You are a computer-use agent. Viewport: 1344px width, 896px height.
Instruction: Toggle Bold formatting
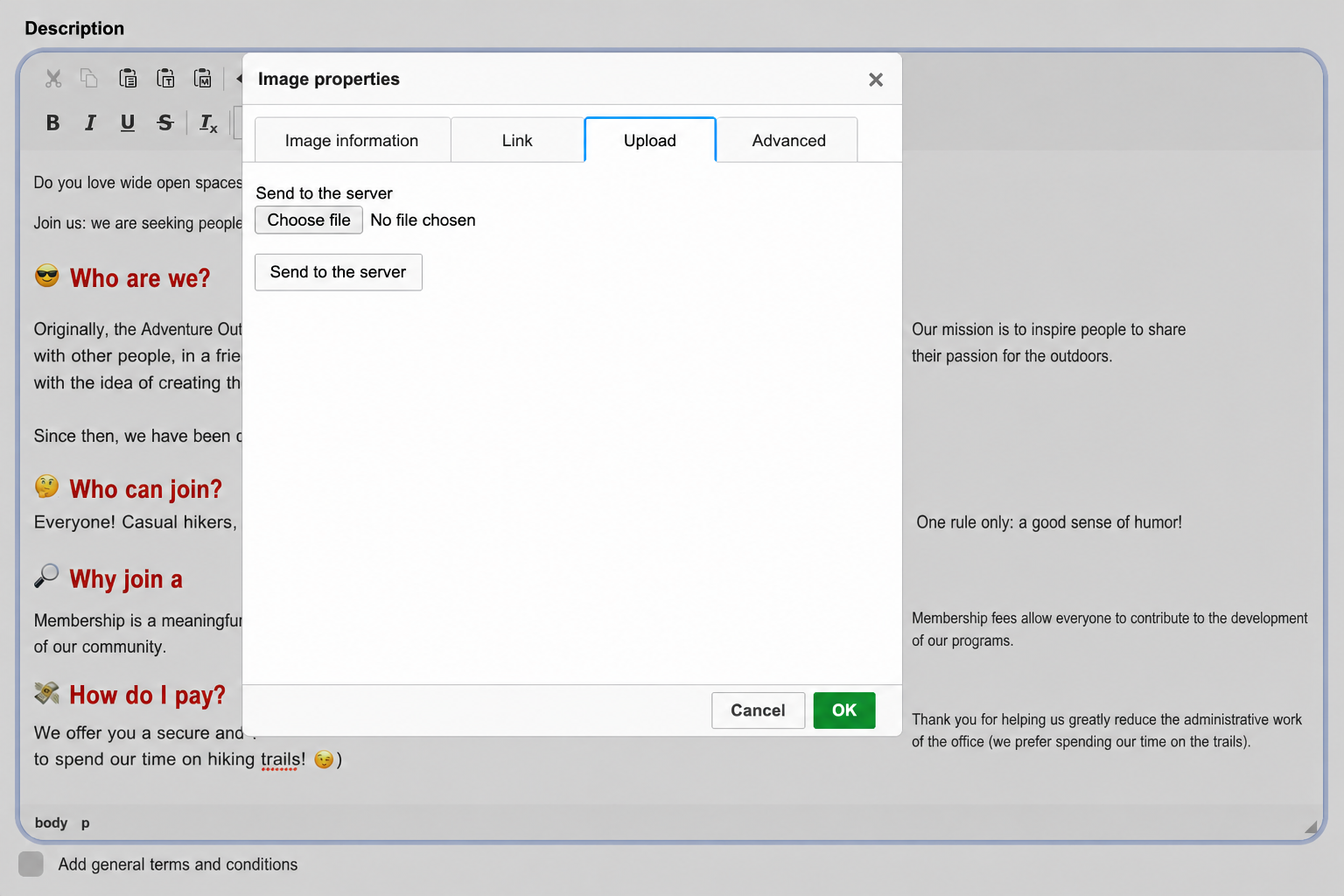point(52,123)
